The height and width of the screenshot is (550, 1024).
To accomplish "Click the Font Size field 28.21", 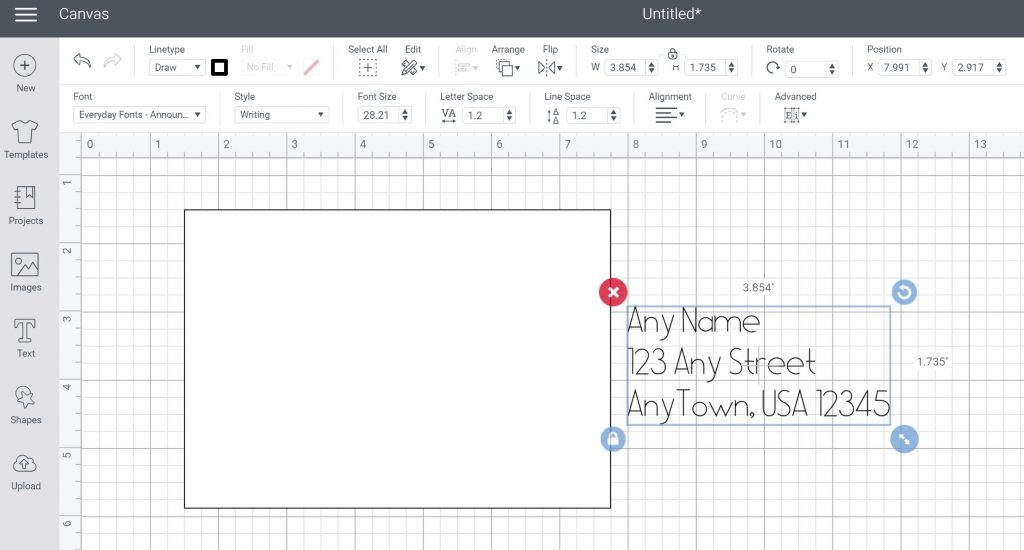I will [x=377, y=115].
